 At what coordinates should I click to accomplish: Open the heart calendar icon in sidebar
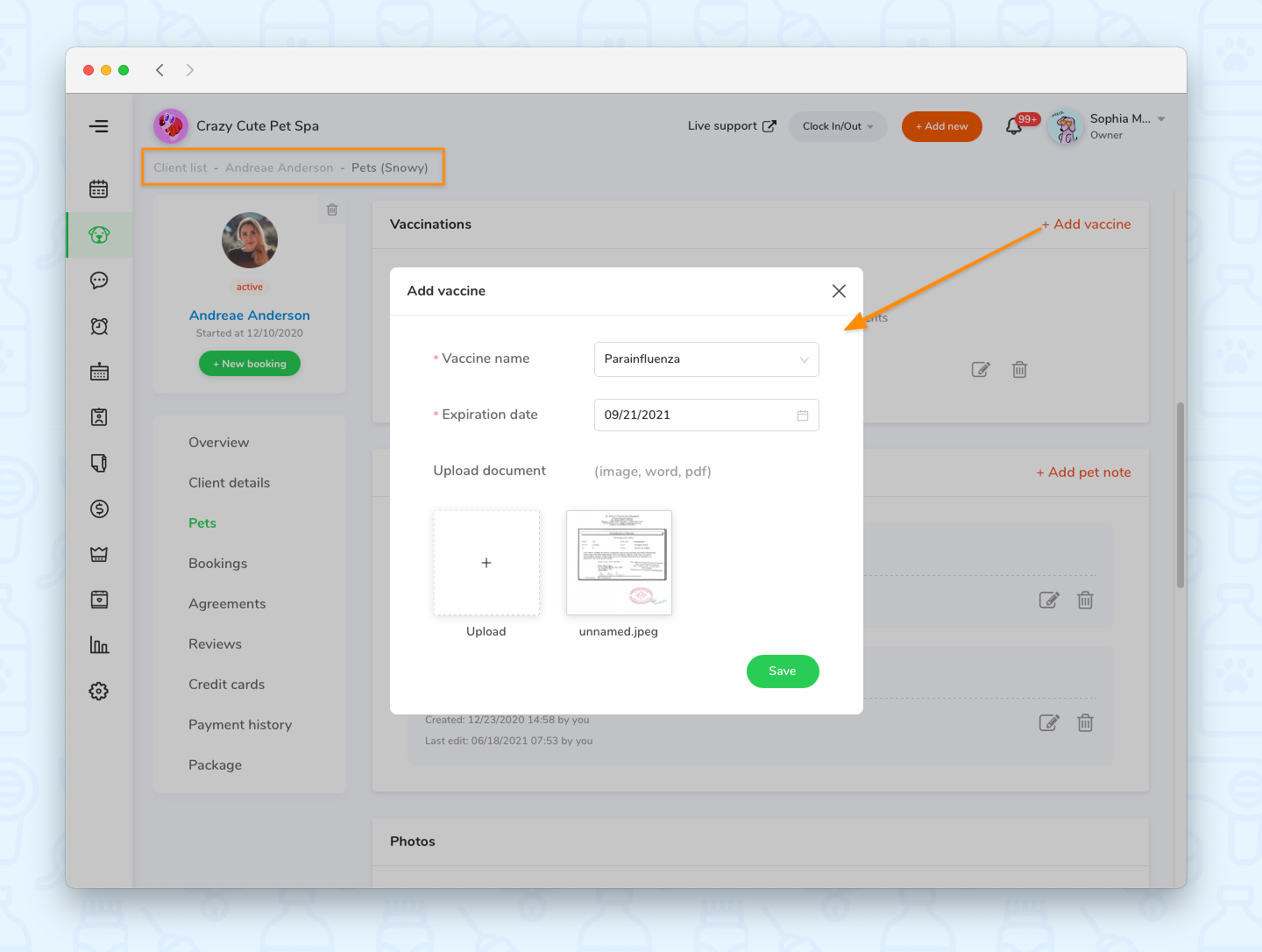(99, 600)
